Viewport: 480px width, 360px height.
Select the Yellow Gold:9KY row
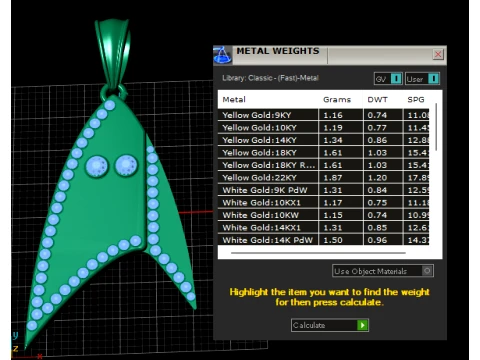[x=323, y=115]
